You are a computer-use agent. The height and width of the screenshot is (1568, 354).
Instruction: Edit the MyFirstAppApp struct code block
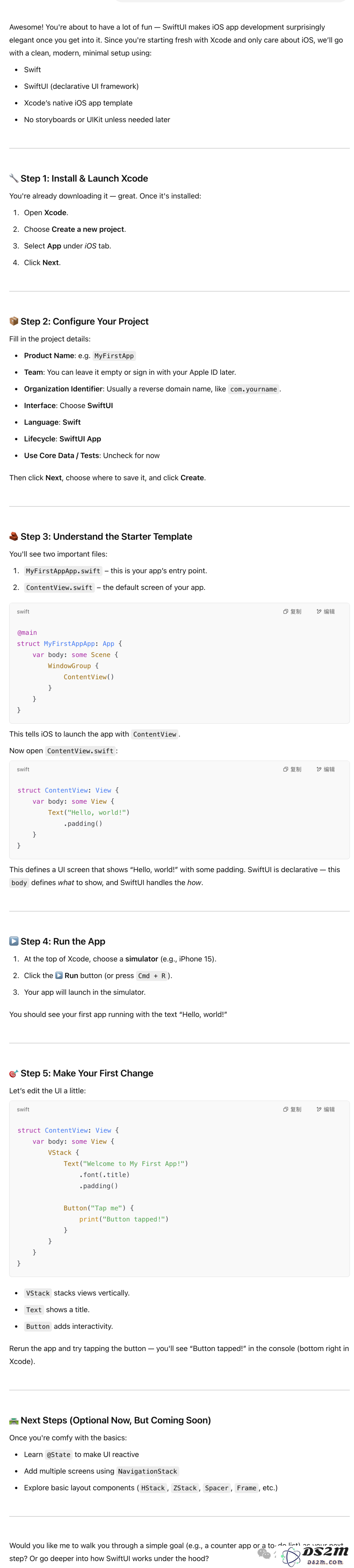(325, 611)
